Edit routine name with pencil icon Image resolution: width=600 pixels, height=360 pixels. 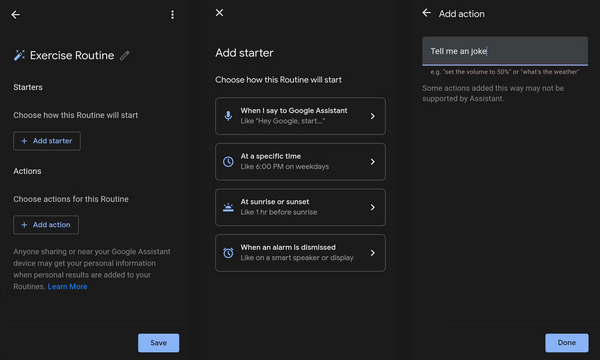tap(125, 55)
